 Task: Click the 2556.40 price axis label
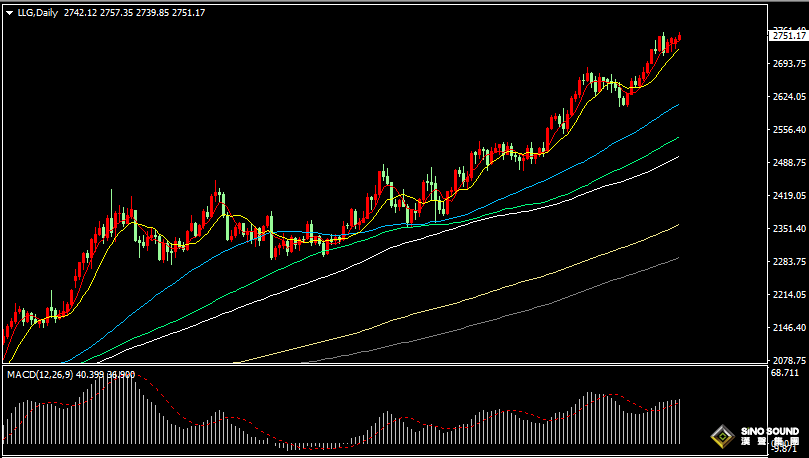tap(789, 129)
